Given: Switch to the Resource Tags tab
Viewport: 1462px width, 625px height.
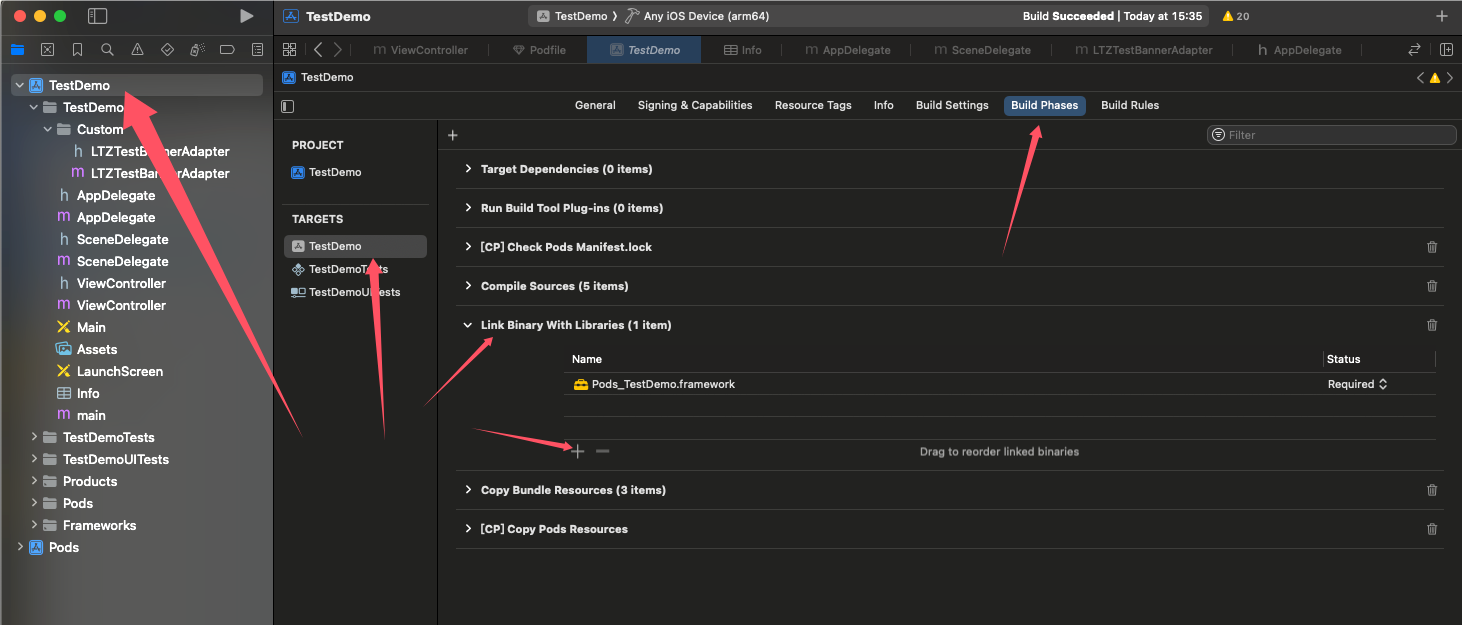Looking at the screenshot, I should click(813, 105).
